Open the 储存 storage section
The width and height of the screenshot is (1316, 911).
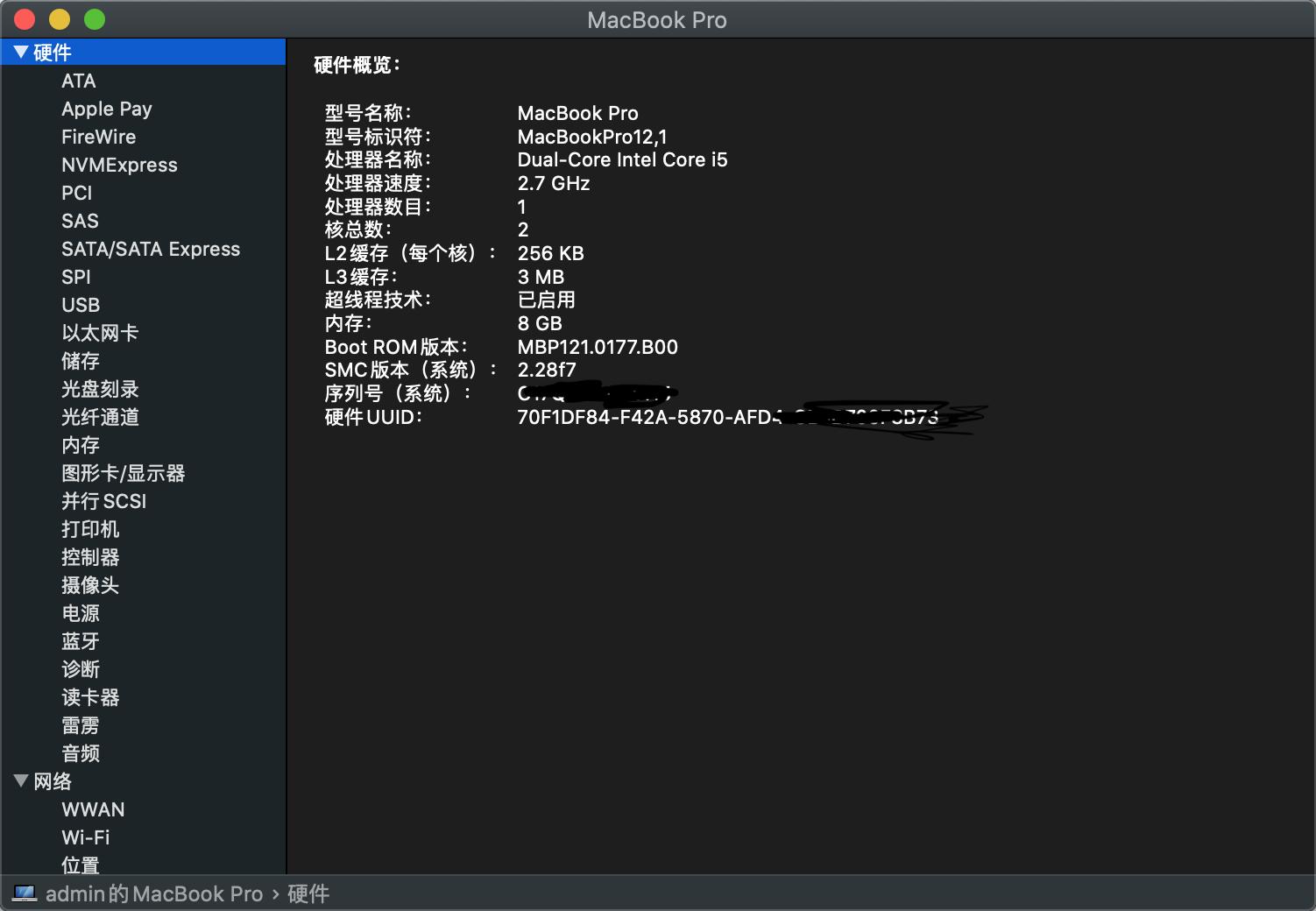[81, 361]
